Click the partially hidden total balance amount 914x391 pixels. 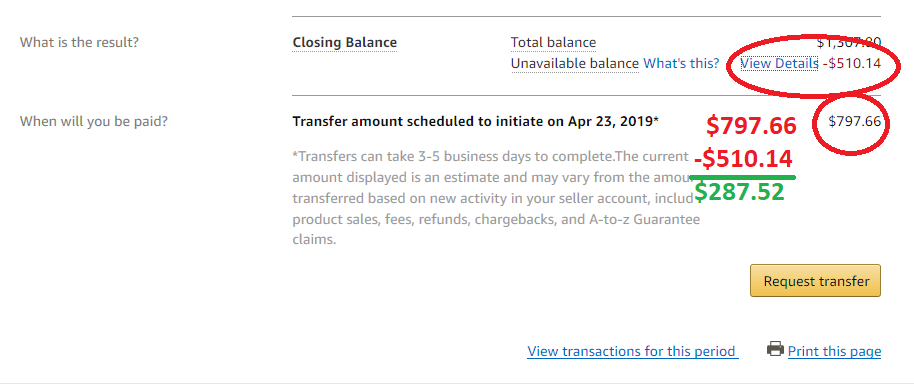coord(849,43)
